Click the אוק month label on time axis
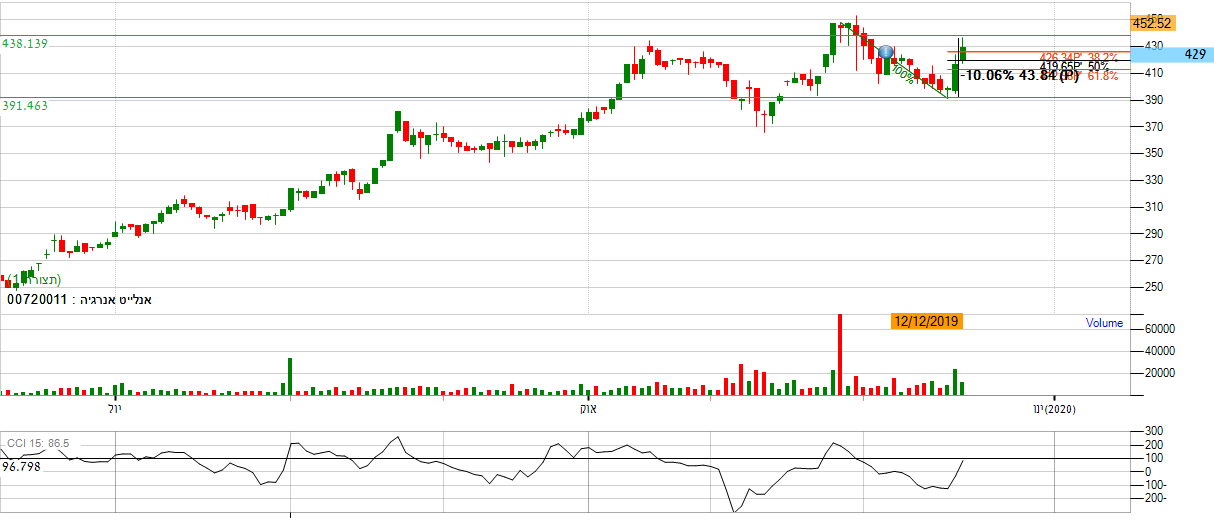Image resolution: width=1214 pixels, height=520 pixels. 588,409
